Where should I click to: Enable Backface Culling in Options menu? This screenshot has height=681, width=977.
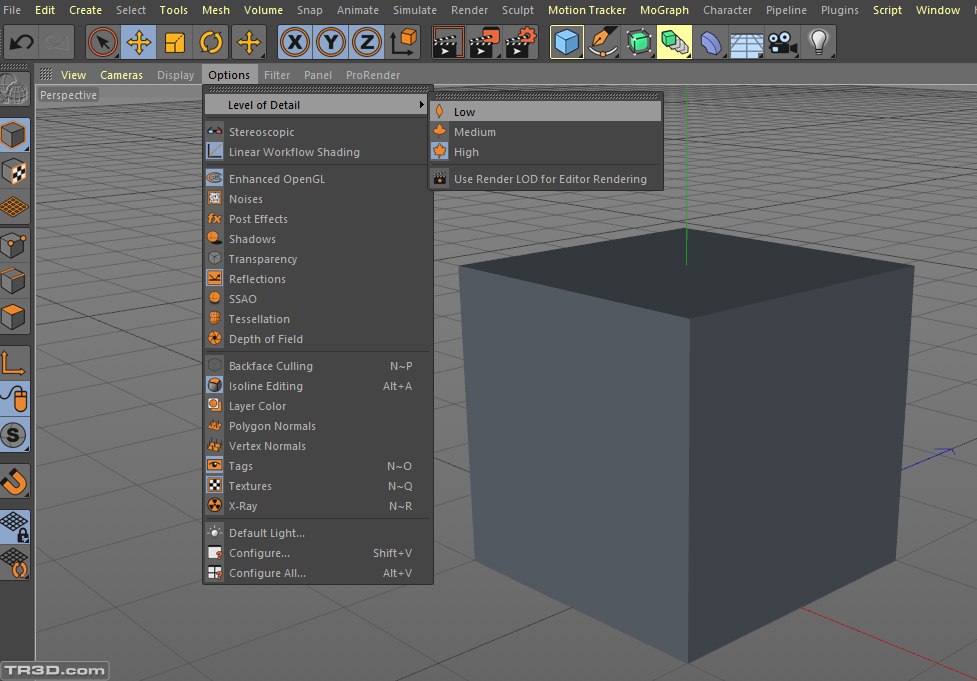click(270, 366)
